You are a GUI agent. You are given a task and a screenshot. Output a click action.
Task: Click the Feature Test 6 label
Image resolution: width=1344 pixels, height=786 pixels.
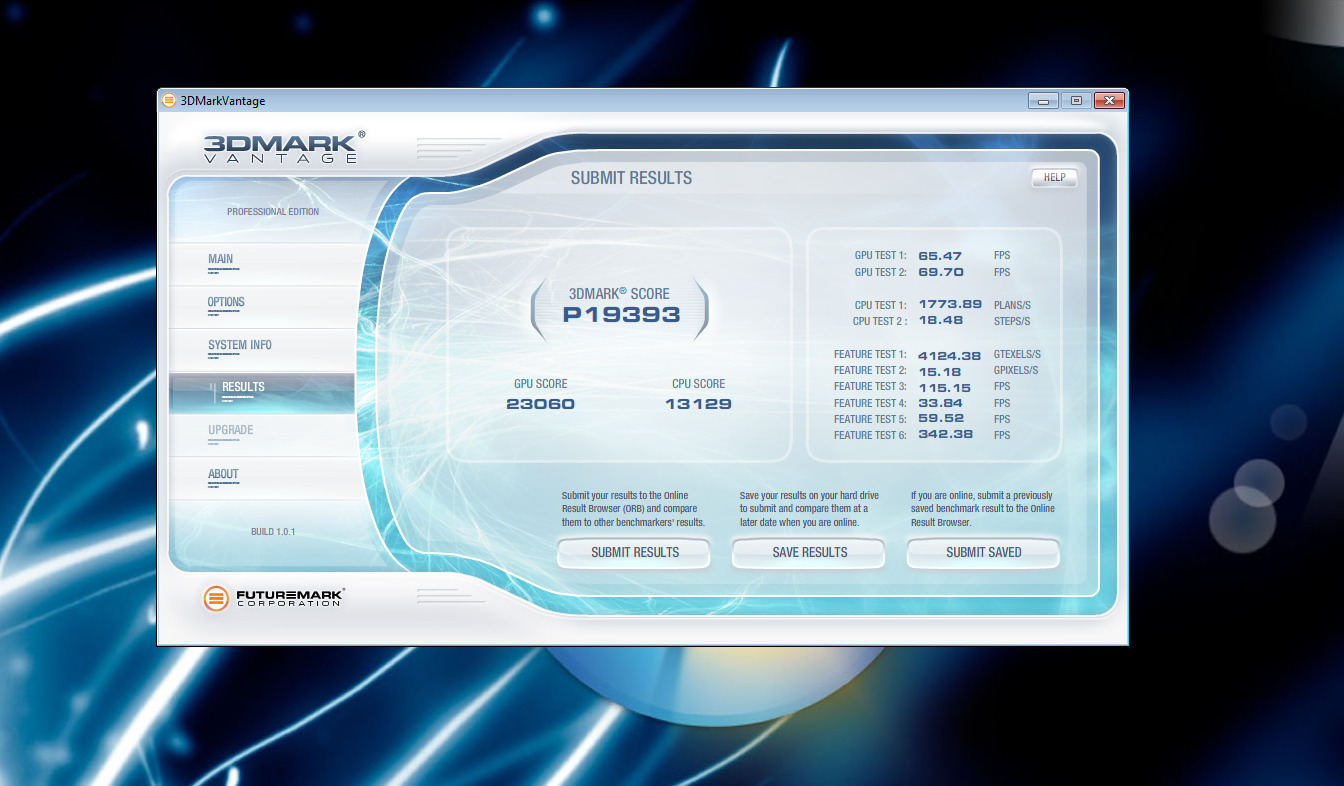pos(870,435)
